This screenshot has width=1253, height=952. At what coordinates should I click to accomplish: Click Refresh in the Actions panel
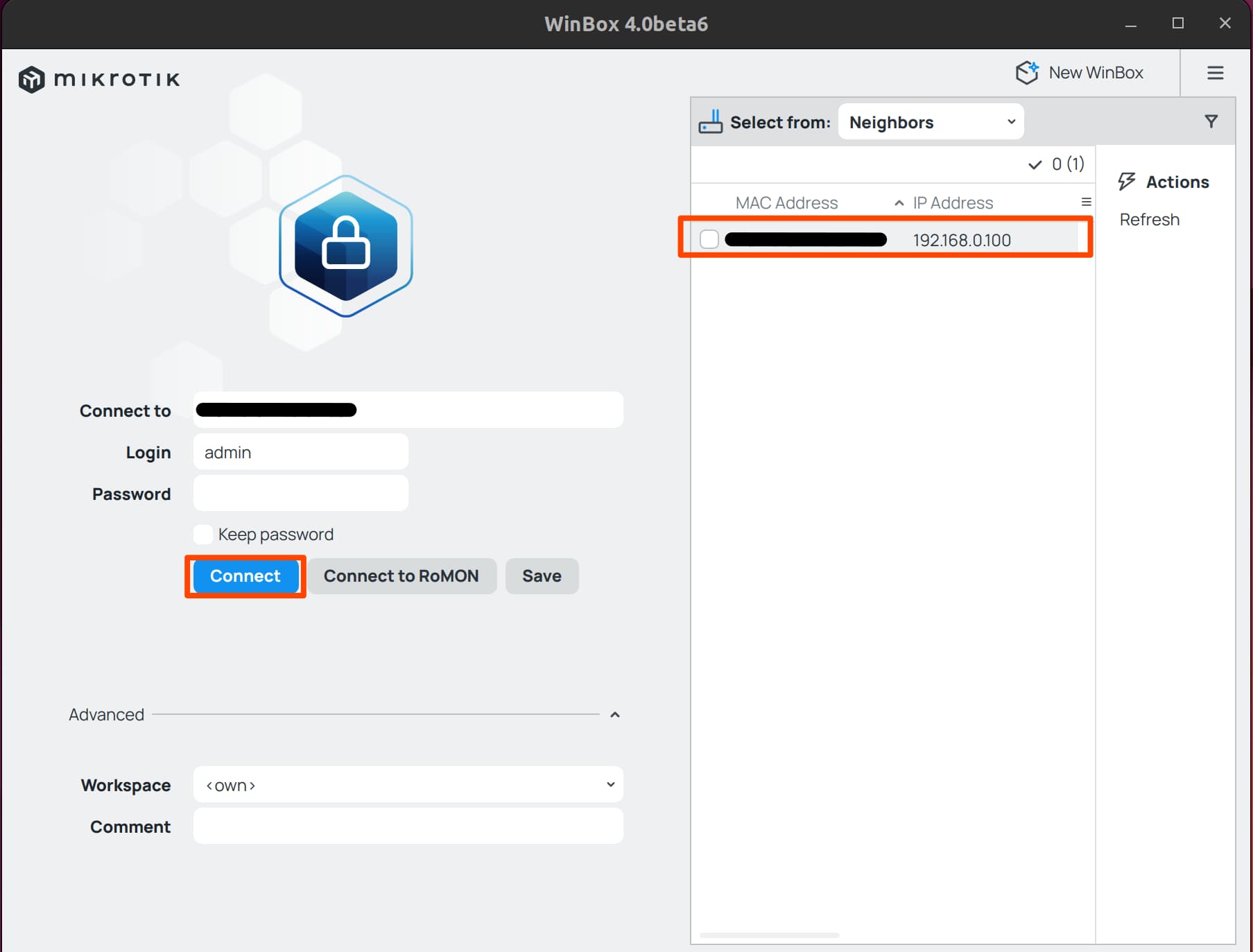coord(1149,220)
